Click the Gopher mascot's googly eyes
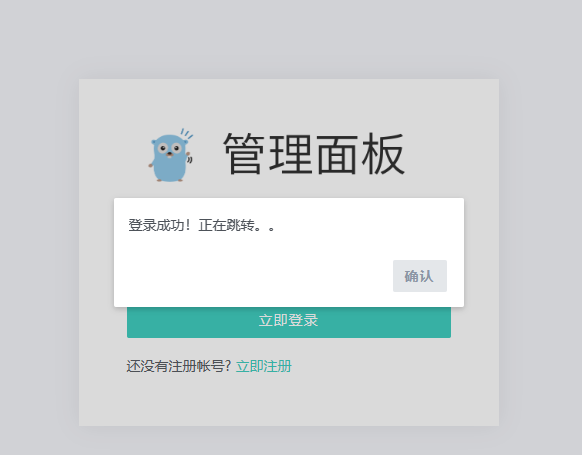 point(169,148)
